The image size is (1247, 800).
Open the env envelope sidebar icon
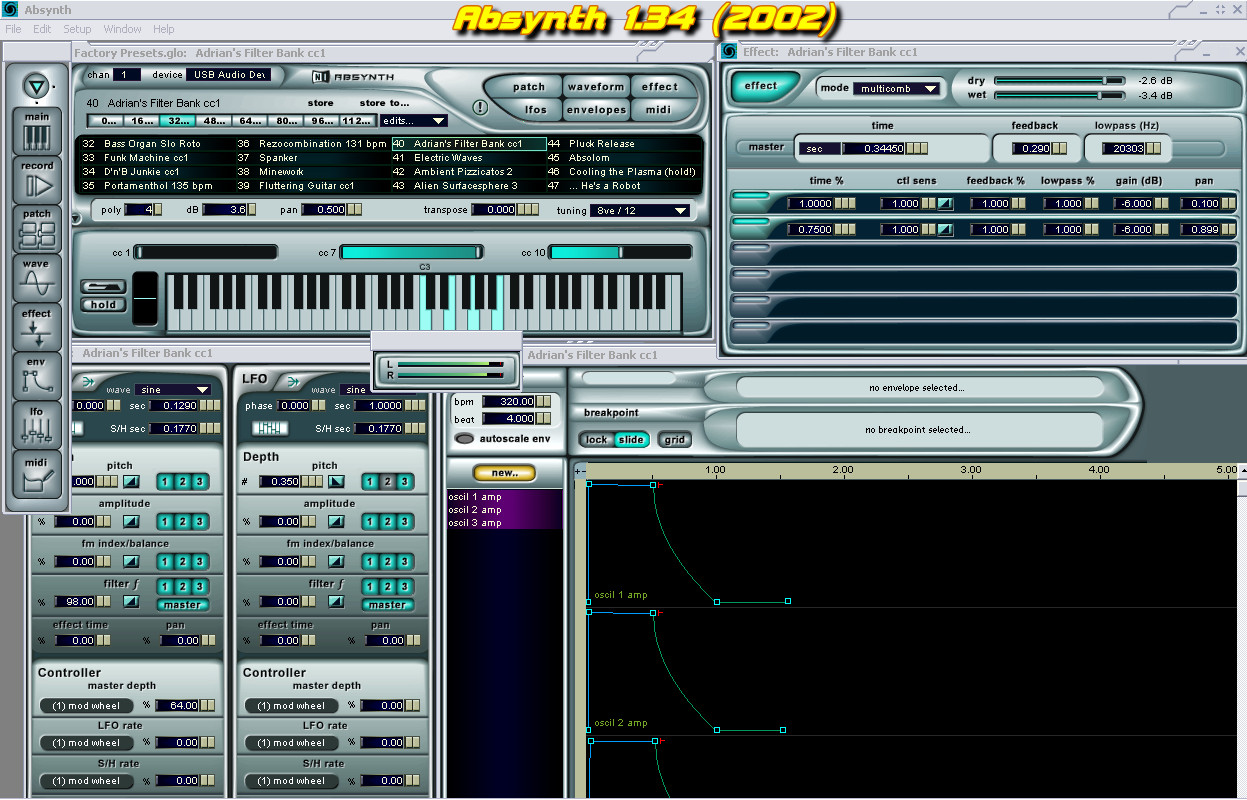click(x=37, y=376)
